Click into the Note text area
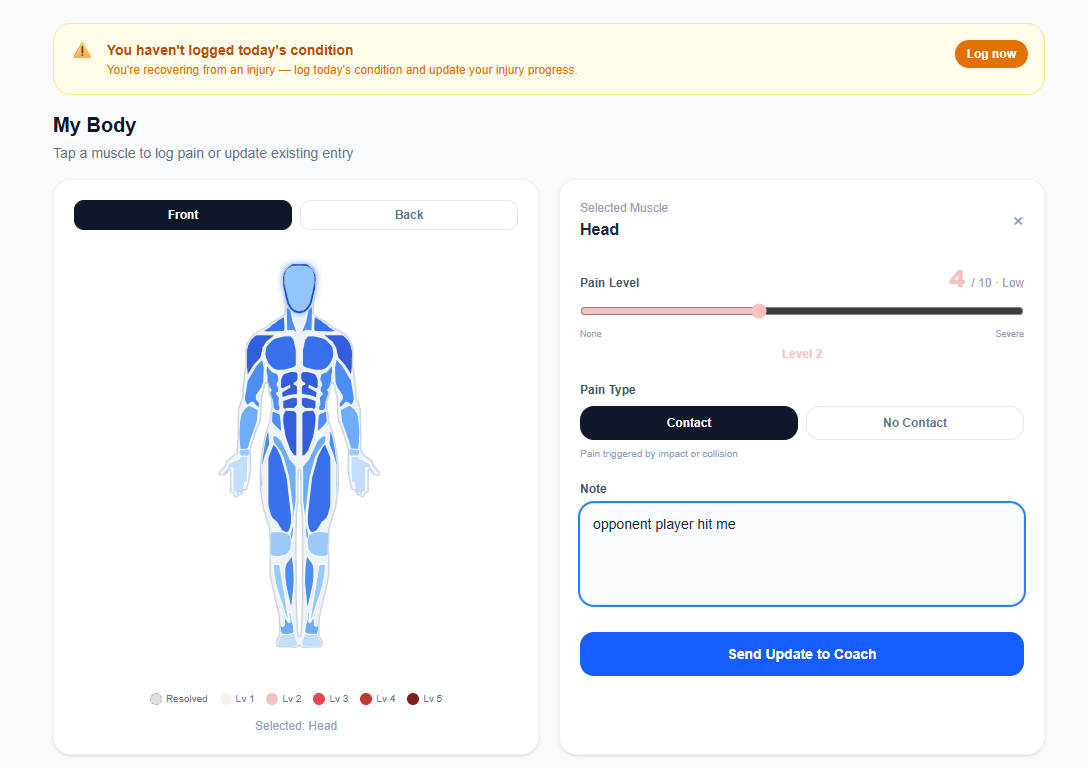 pyautogui.click(x=801, y=554)
